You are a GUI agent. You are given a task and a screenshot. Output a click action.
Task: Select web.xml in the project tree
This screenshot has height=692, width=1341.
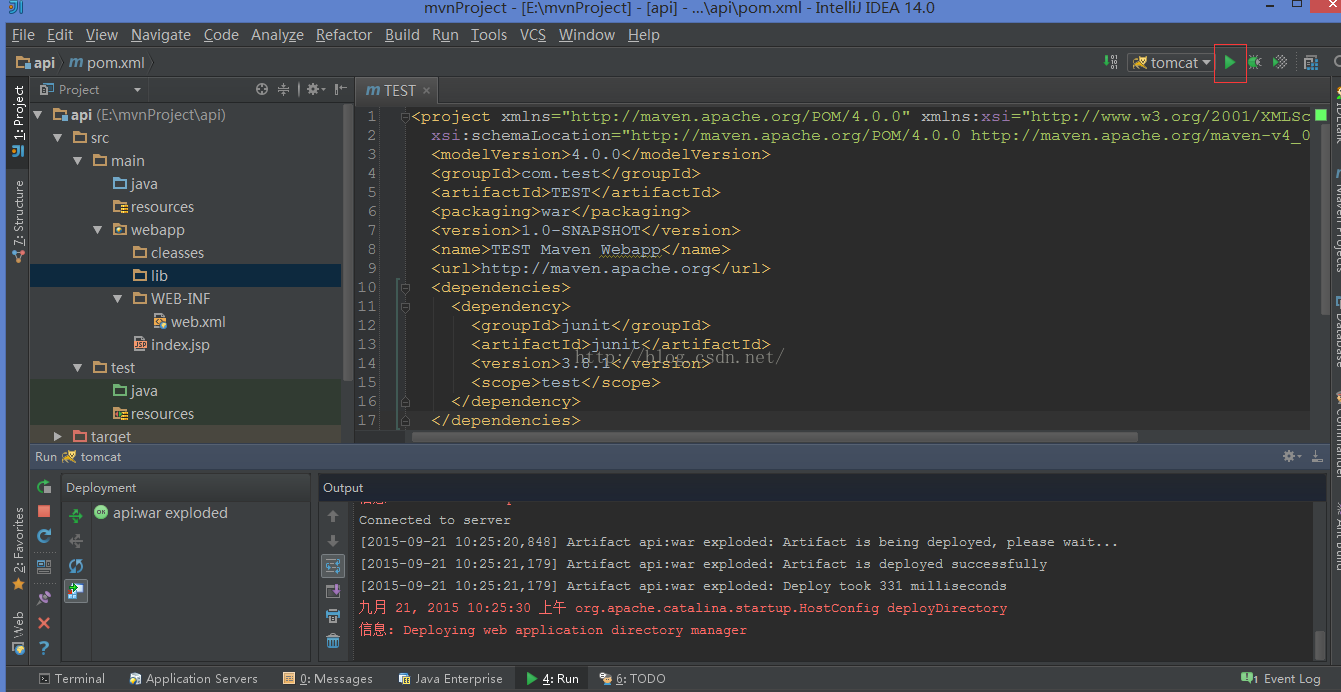(x=189, y=322)
